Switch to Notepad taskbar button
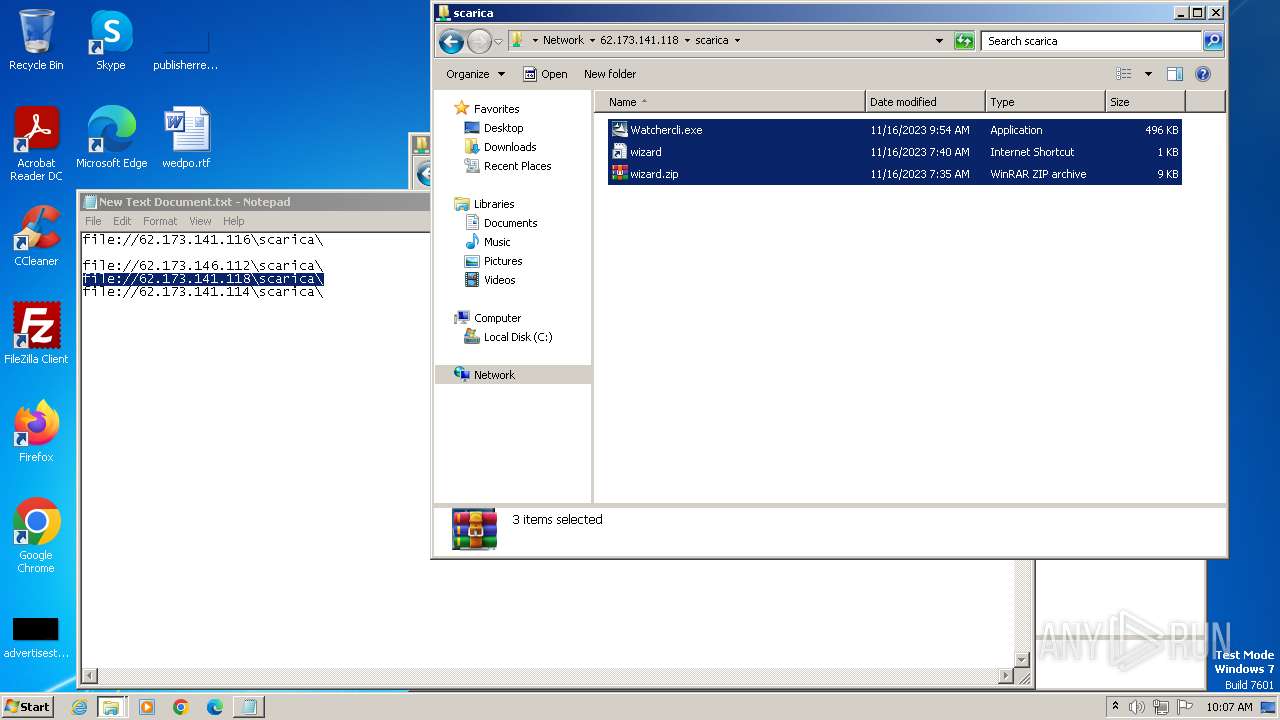This screenshot has height=720, width=1280. [x=249, y=707]
